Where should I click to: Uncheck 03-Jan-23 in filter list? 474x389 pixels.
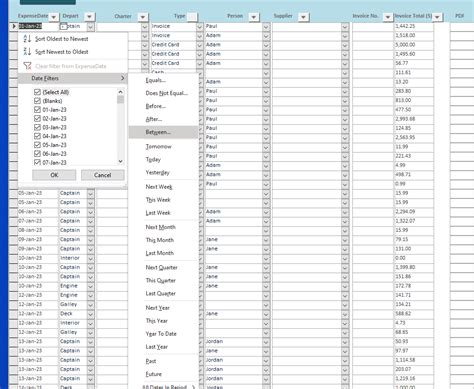click(x=37, y=127)
